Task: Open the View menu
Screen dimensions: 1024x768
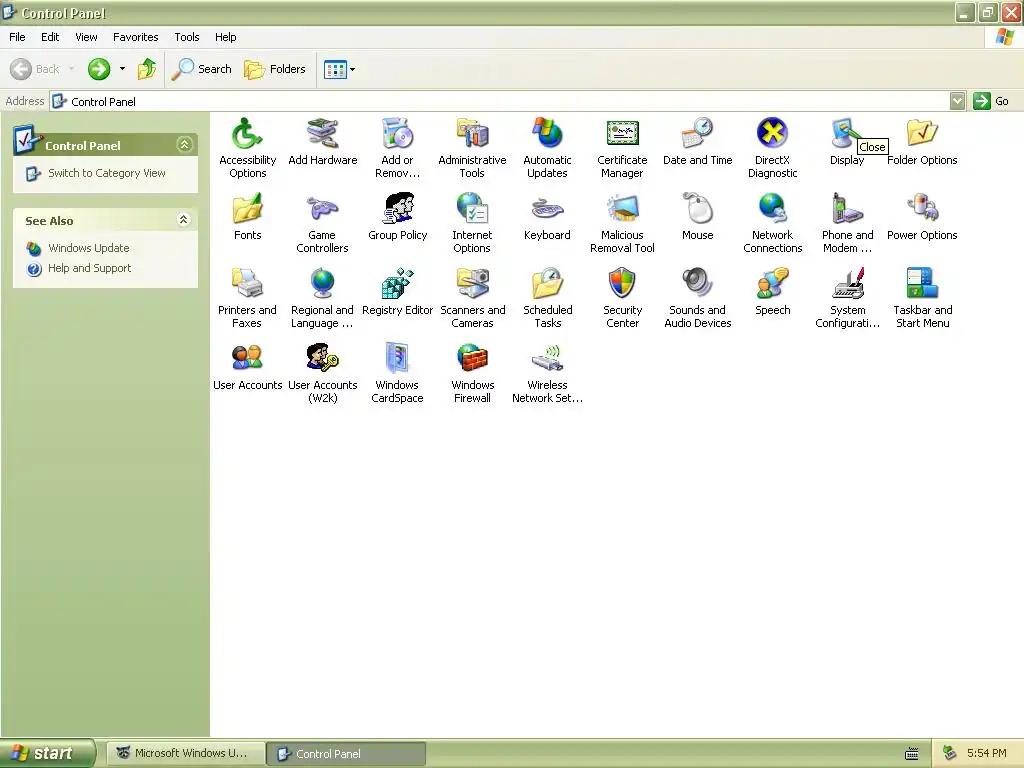Action: pyautogui.click(x=86, y=37)
